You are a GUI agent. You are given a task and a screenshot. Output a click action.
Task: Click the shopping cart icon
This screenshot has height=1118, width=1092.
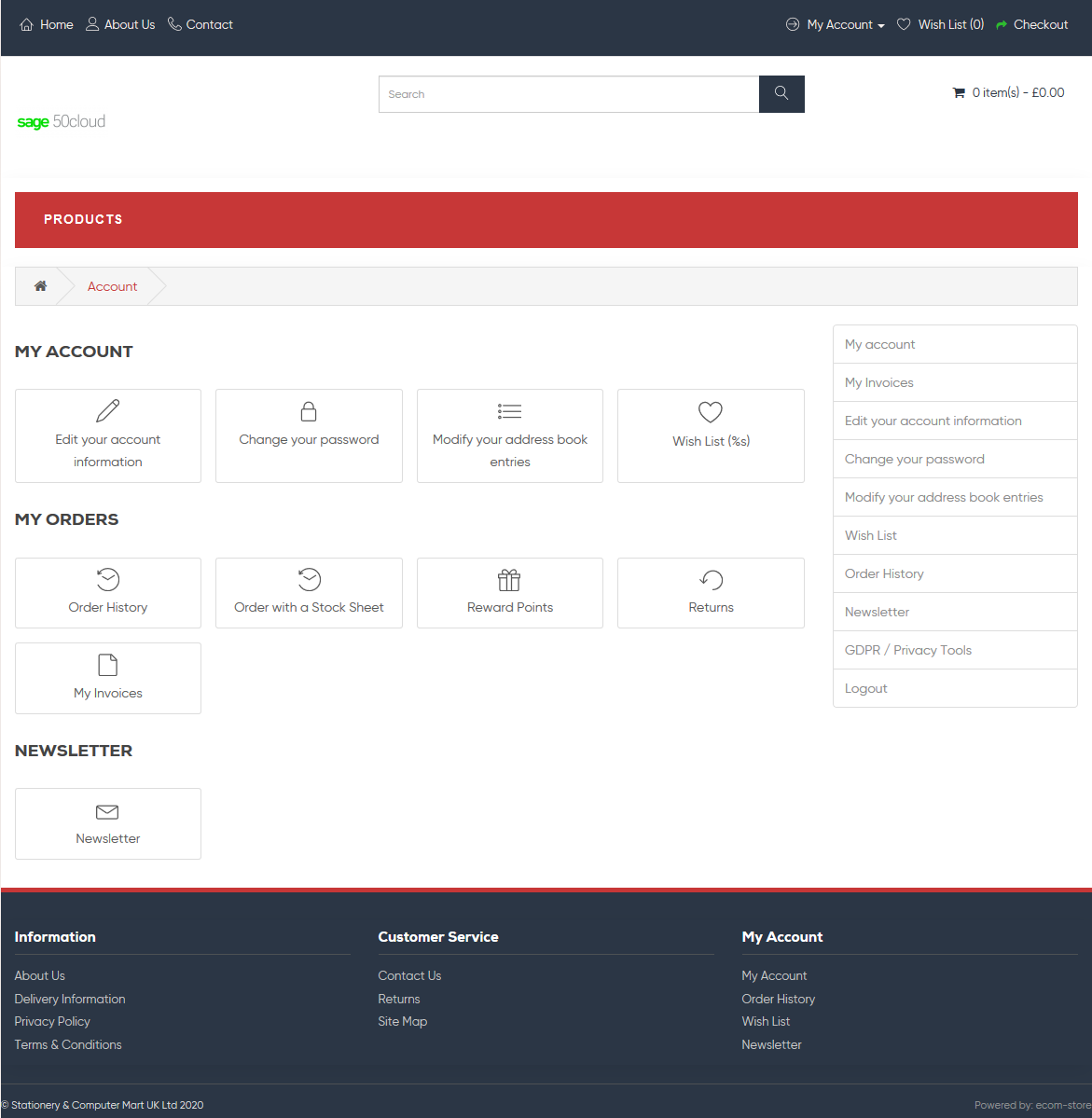point(959,93)
